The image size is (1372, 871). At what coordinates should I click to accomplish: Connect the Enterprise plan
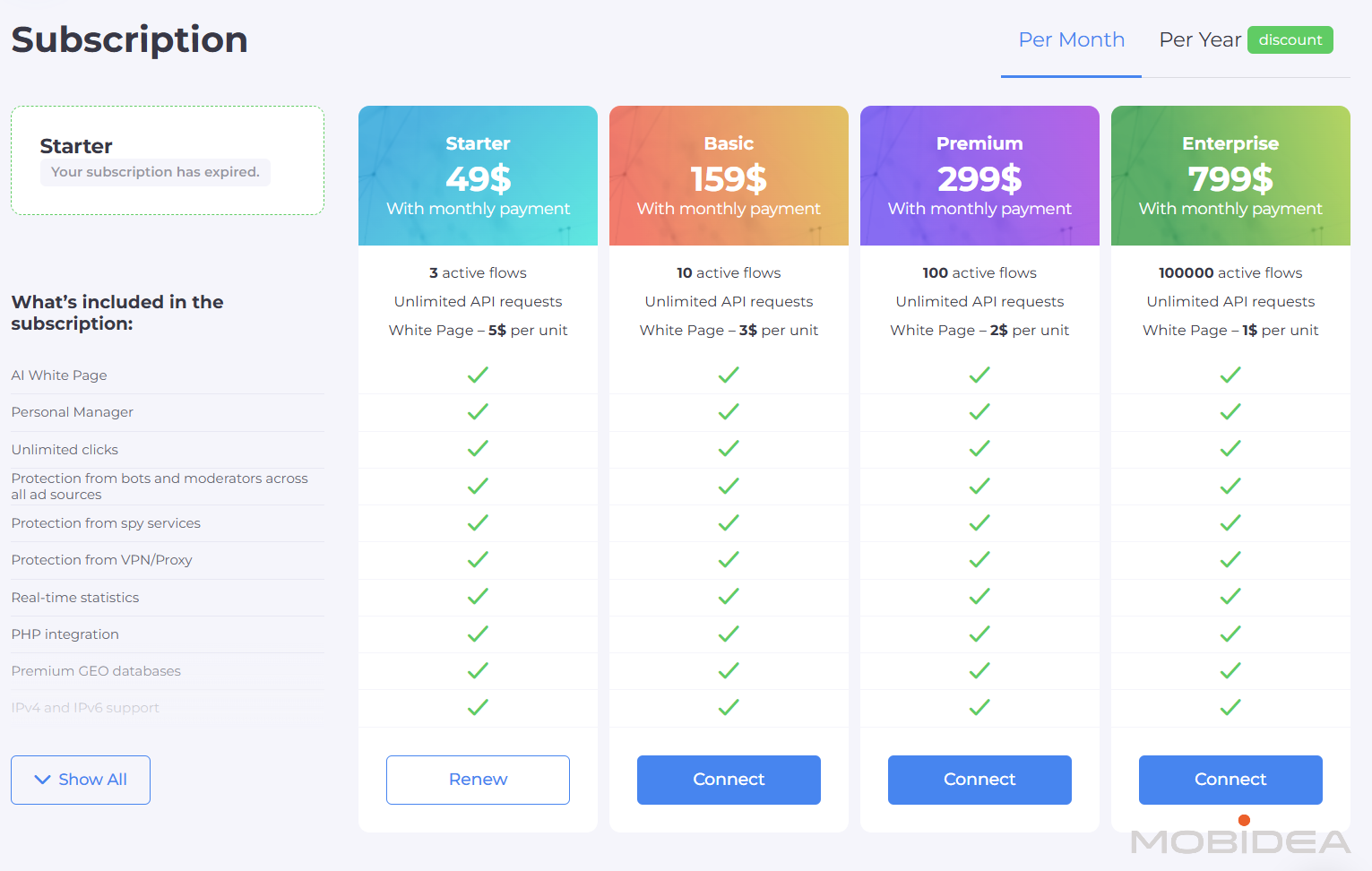1230,780
